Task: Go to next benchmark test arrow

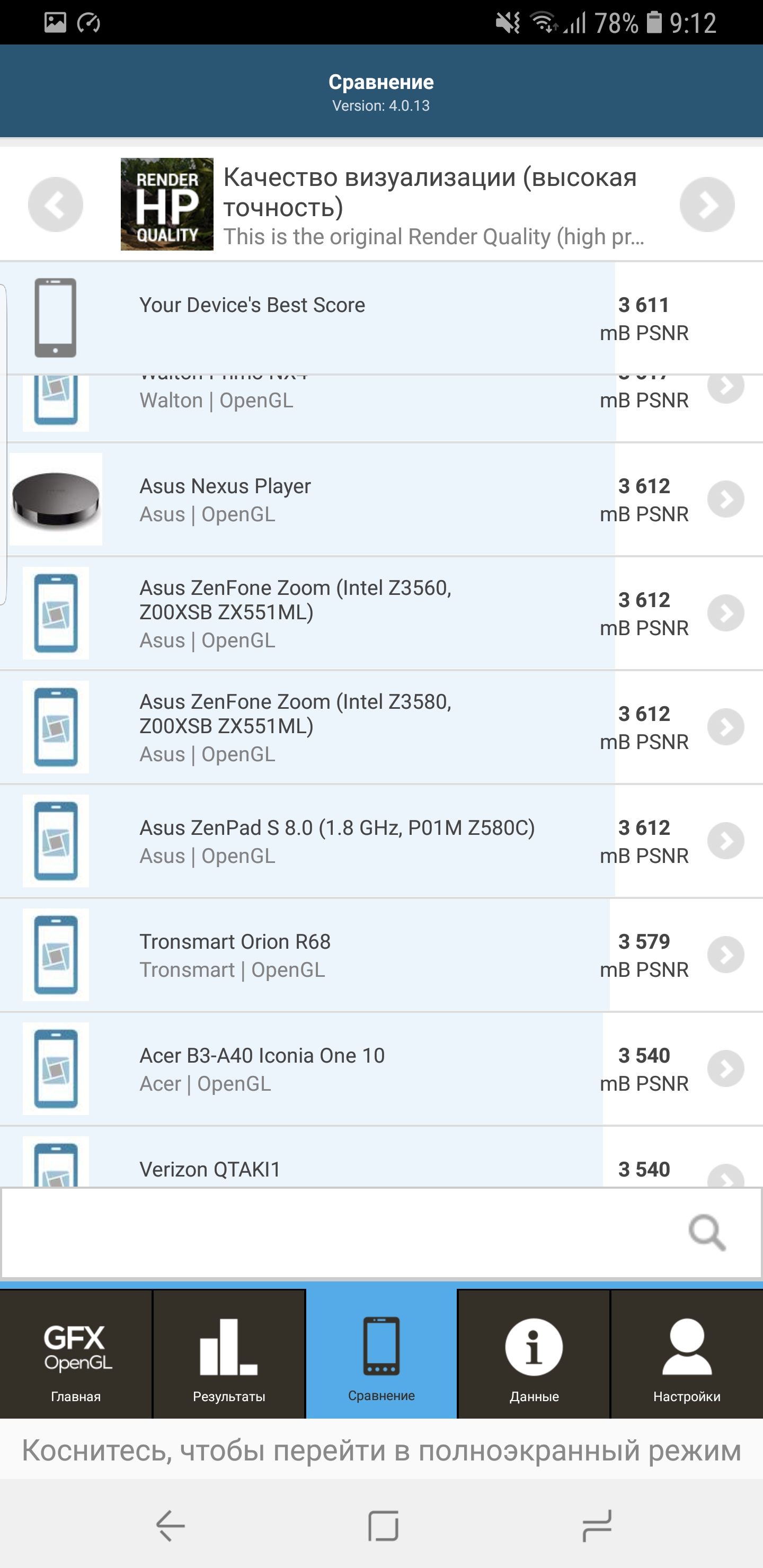Action: pos(706,204)
